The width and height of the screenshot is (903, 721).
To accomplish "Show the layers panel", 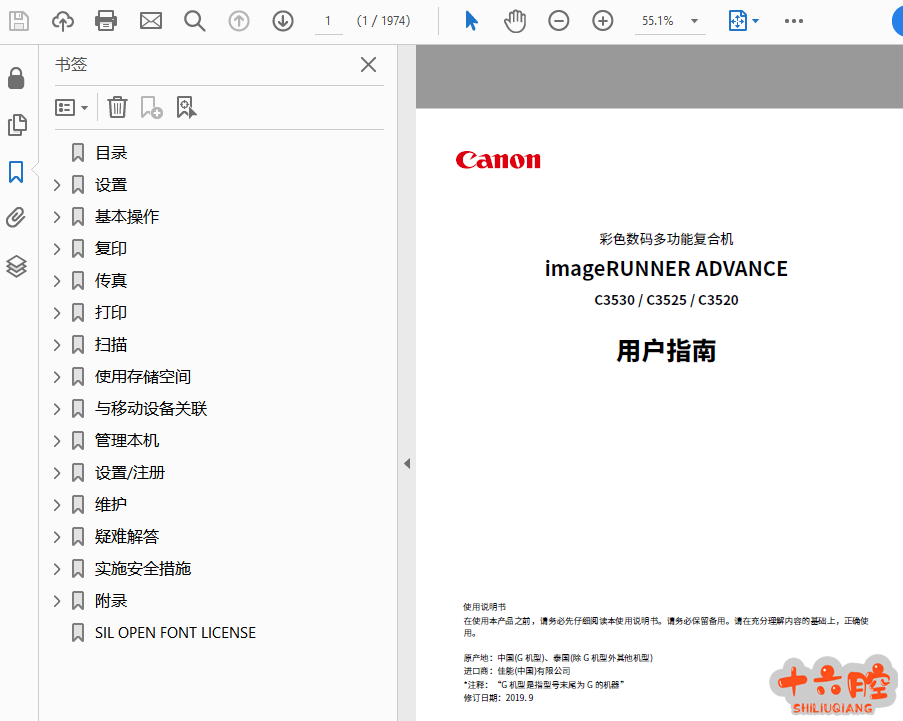I will (16, 266).
